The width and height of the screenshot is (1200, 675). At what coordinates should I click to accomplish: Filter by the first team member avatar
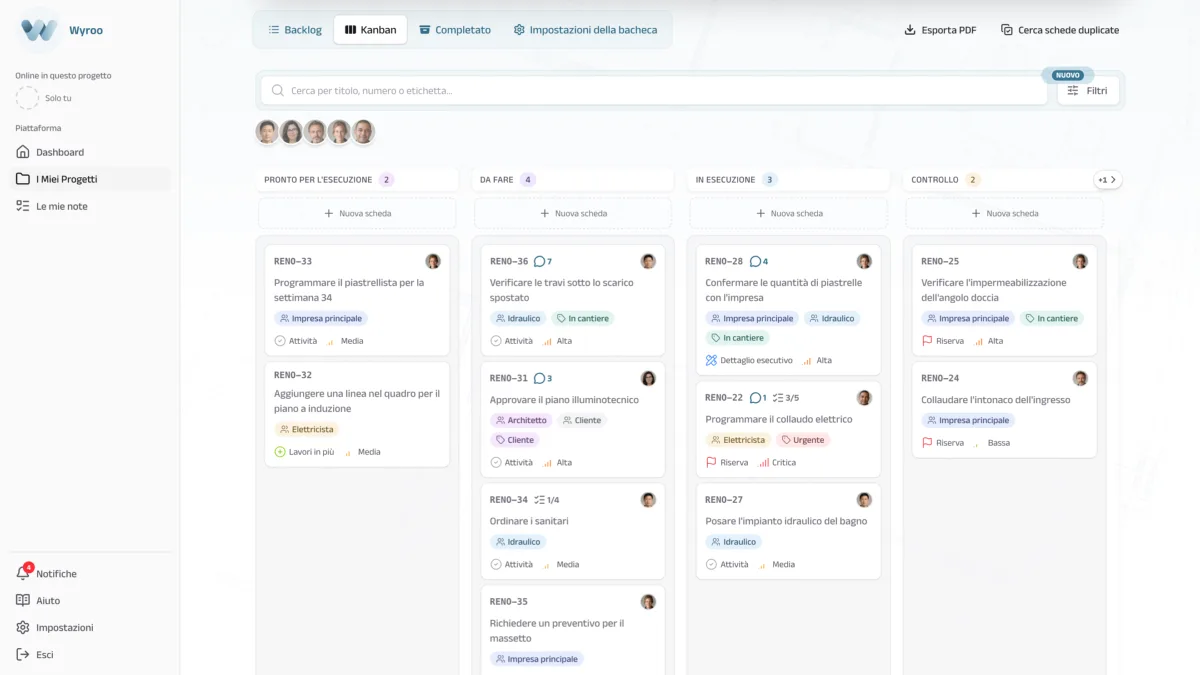pos(267,132)
